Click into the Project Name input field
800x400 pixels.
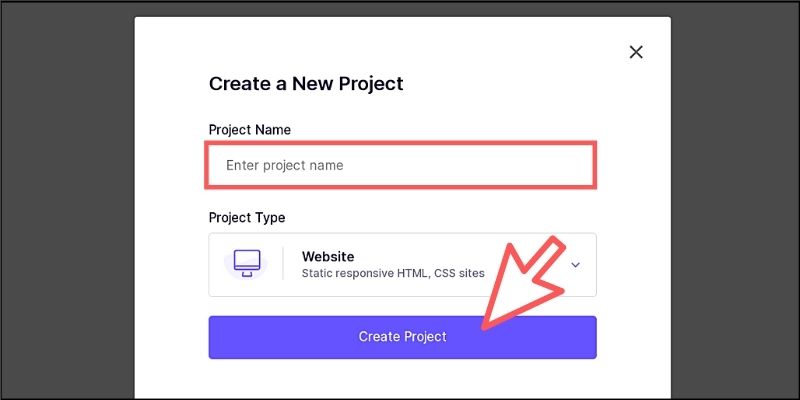click(401, 165)
